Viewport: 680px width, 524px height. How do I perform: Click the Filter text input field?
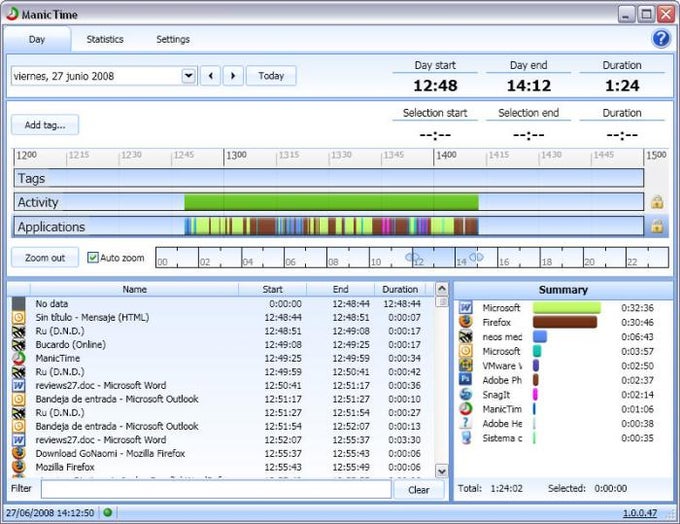click(x=216, y=489)
